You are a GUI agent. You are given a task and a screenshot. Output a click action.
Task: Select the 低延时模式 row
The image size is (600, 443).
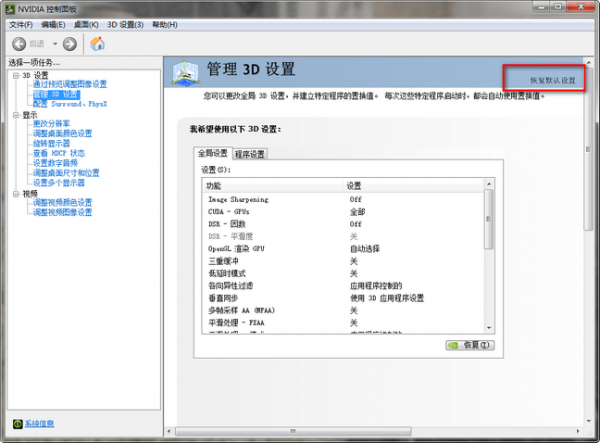(343, 273)
